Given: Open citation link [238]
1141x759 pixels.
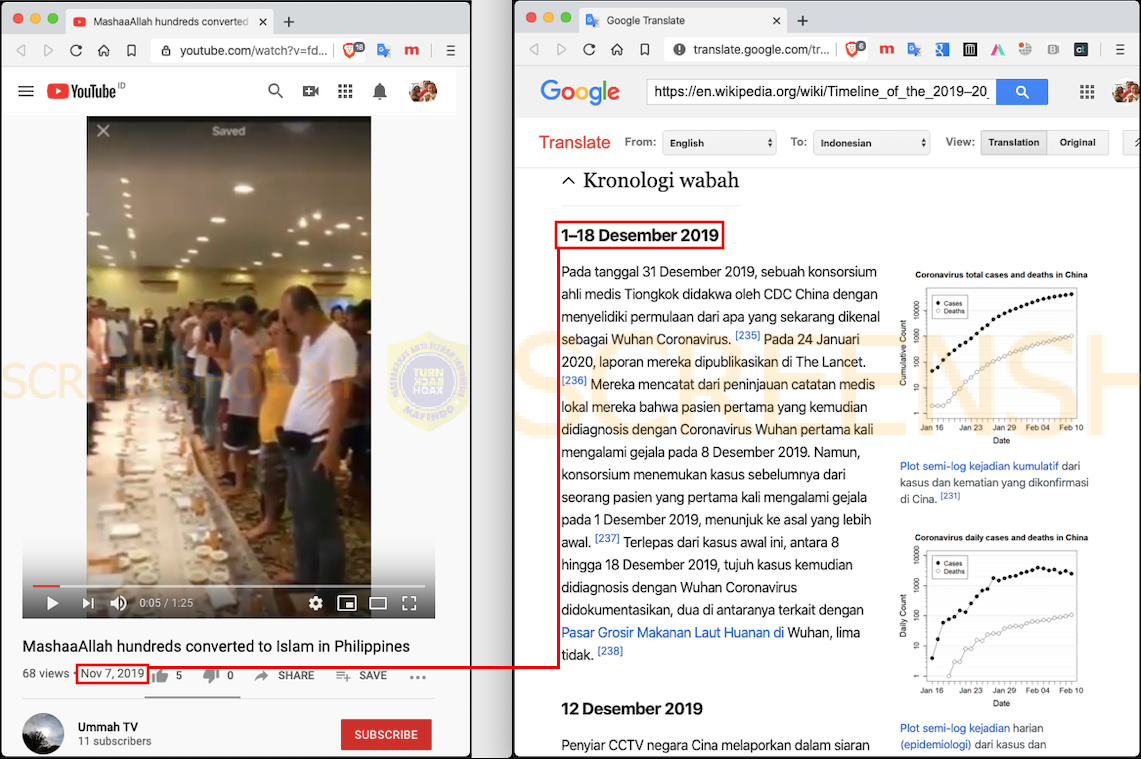Looking at the screenshot, I should 610,651.
